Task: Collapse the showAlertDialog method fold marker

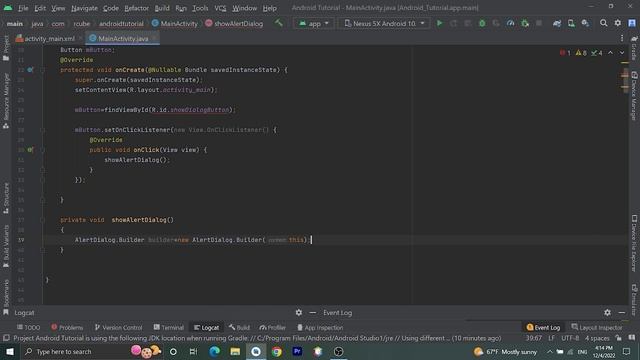Action: pos(42,220)
